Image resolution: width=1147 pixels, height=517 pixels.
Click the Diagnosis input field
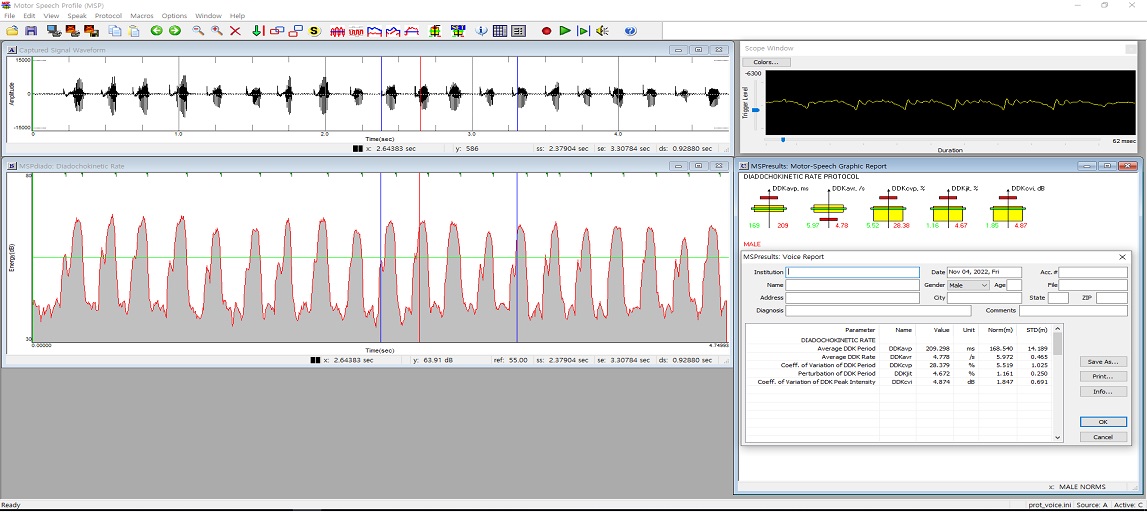[x=878, y=311]
